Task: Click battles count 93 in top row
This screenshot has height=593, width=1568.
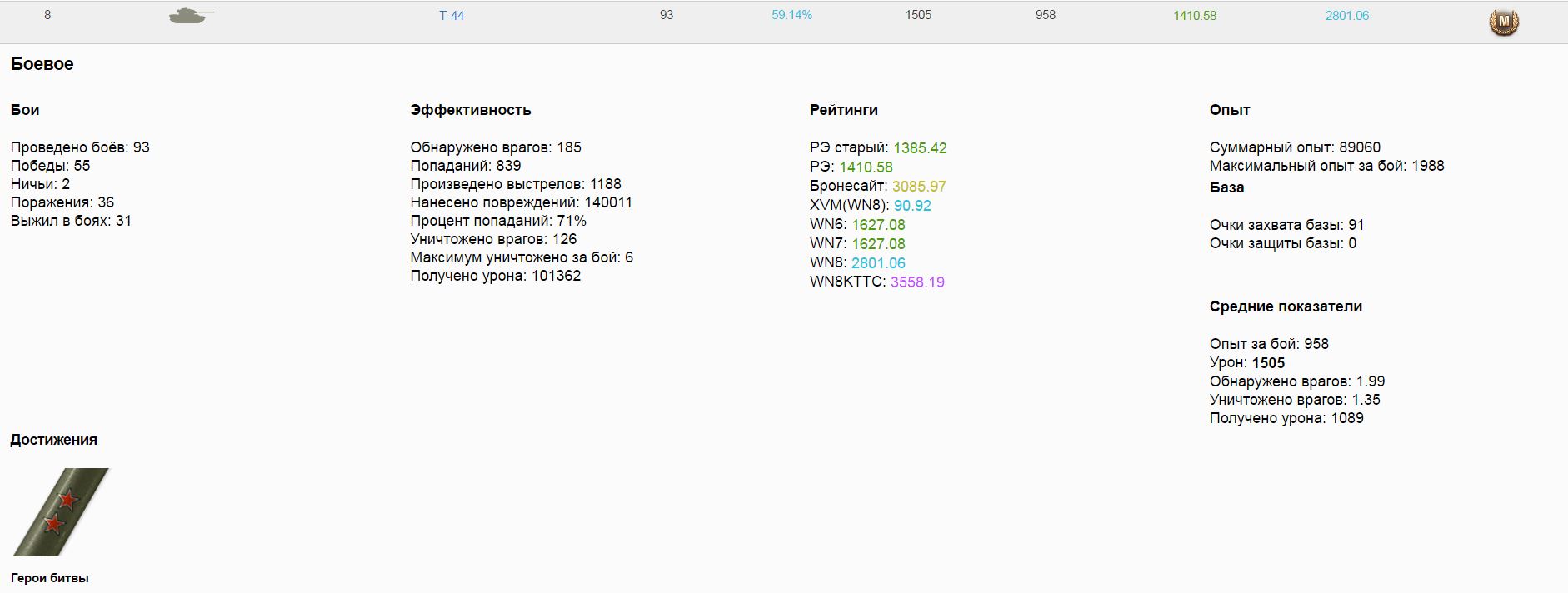Action: click(667, 15)
